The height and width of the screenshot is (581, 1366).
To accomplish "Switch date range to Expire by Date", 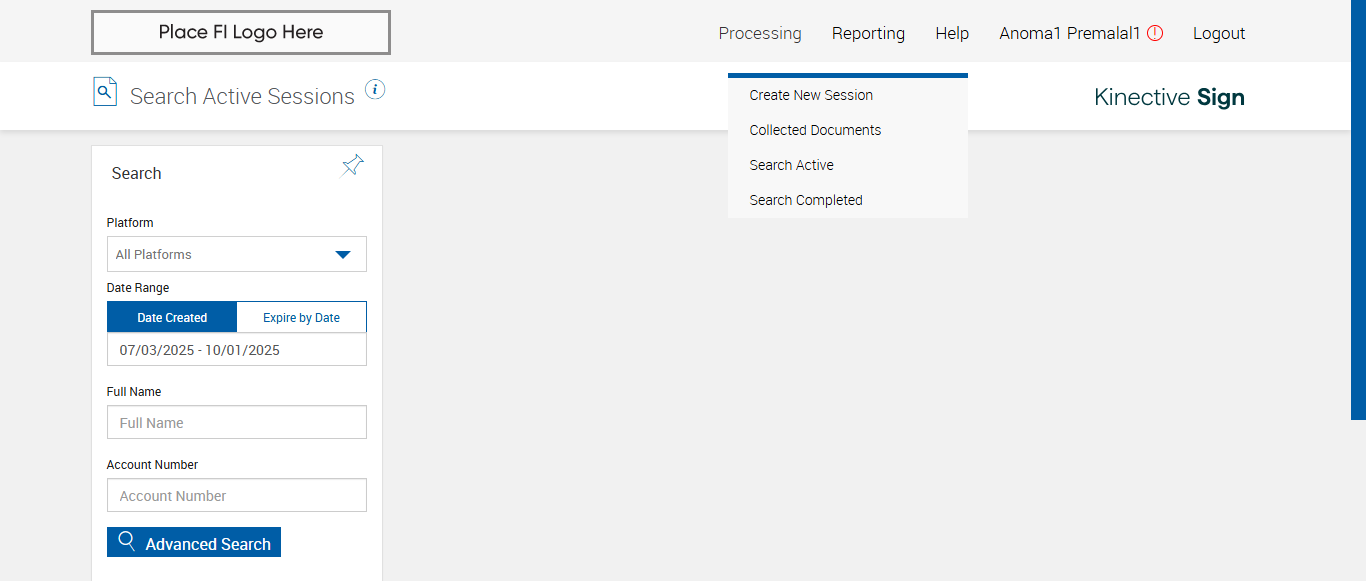I will pyautogui.click(x=301, y=317).
